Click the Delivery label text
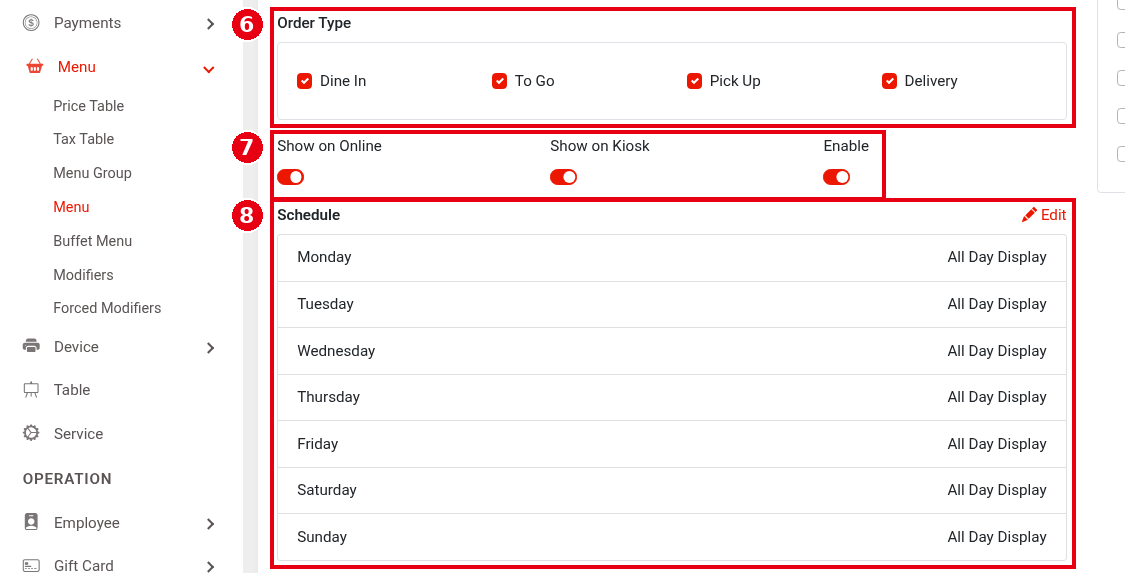This screenshot has height=573, width=1125. (x=931, y=81)
